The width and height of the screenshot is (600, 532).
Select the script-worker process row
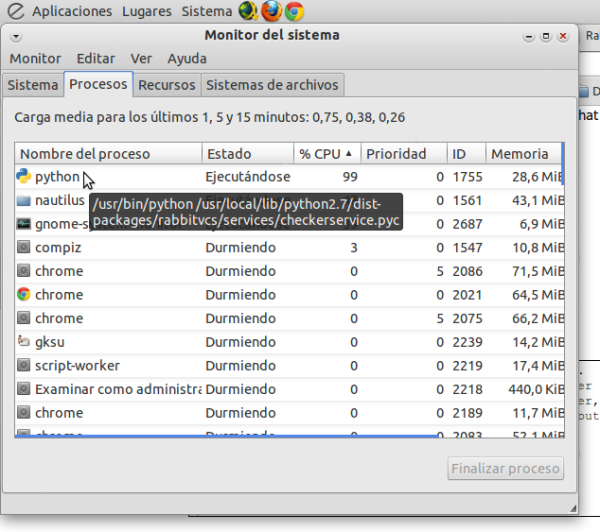pos(289,366)
